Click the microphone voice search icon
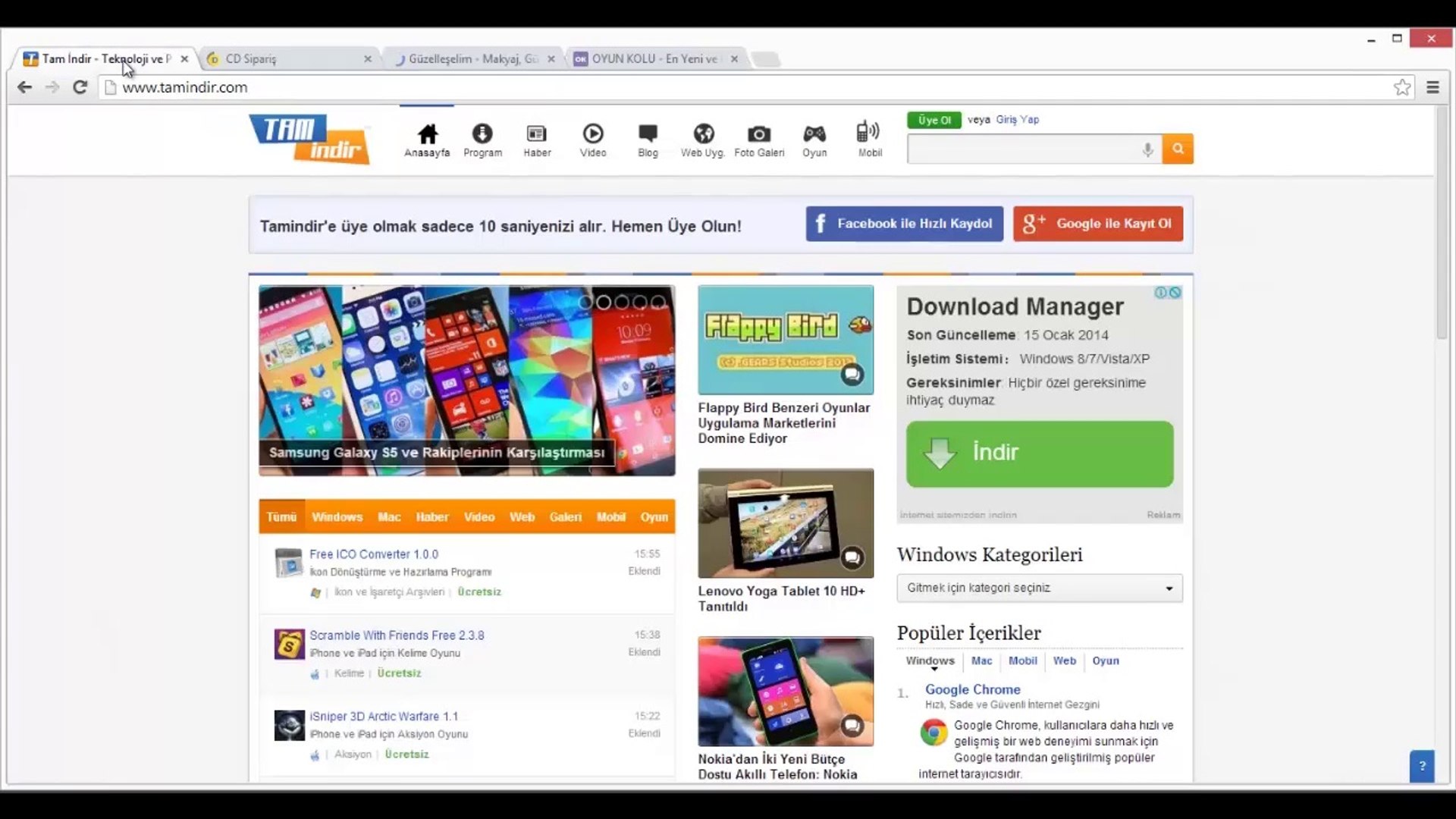 pos(1147,149)
